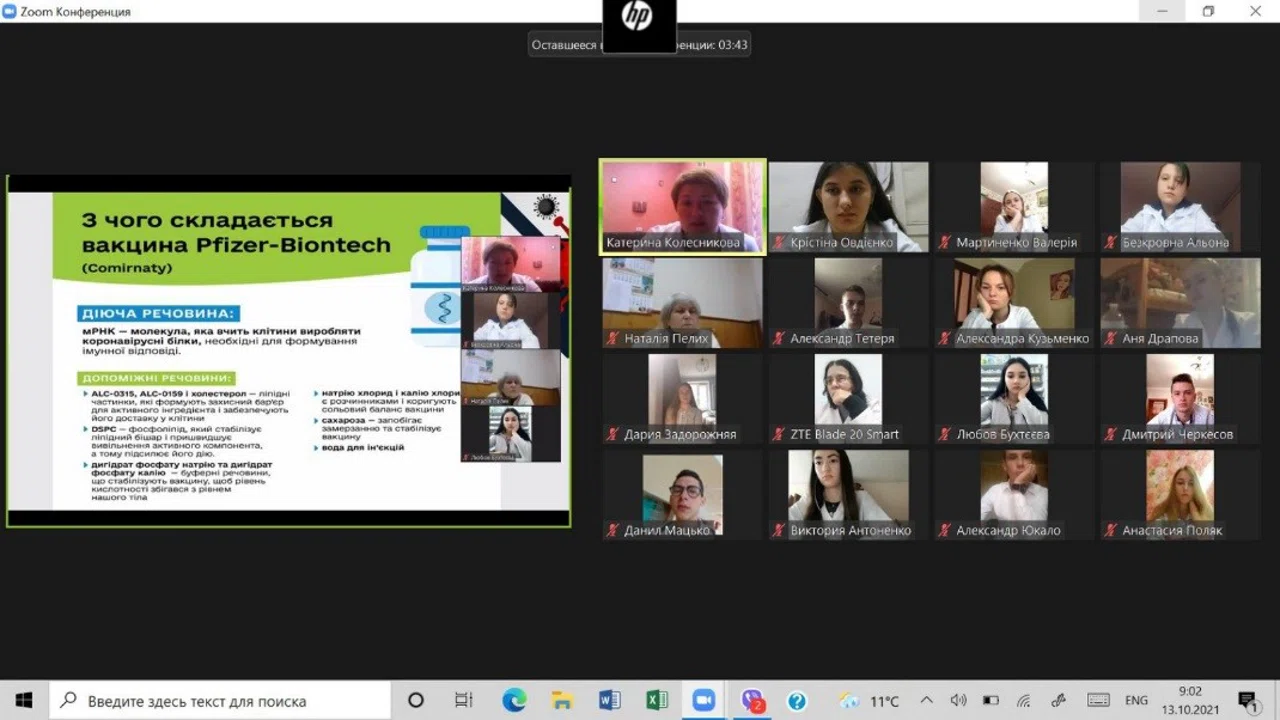Click muted mic icon beside ZTE Blade 20 Smart
Viewport: 1280px width, 720px height.
coord(779,435)
